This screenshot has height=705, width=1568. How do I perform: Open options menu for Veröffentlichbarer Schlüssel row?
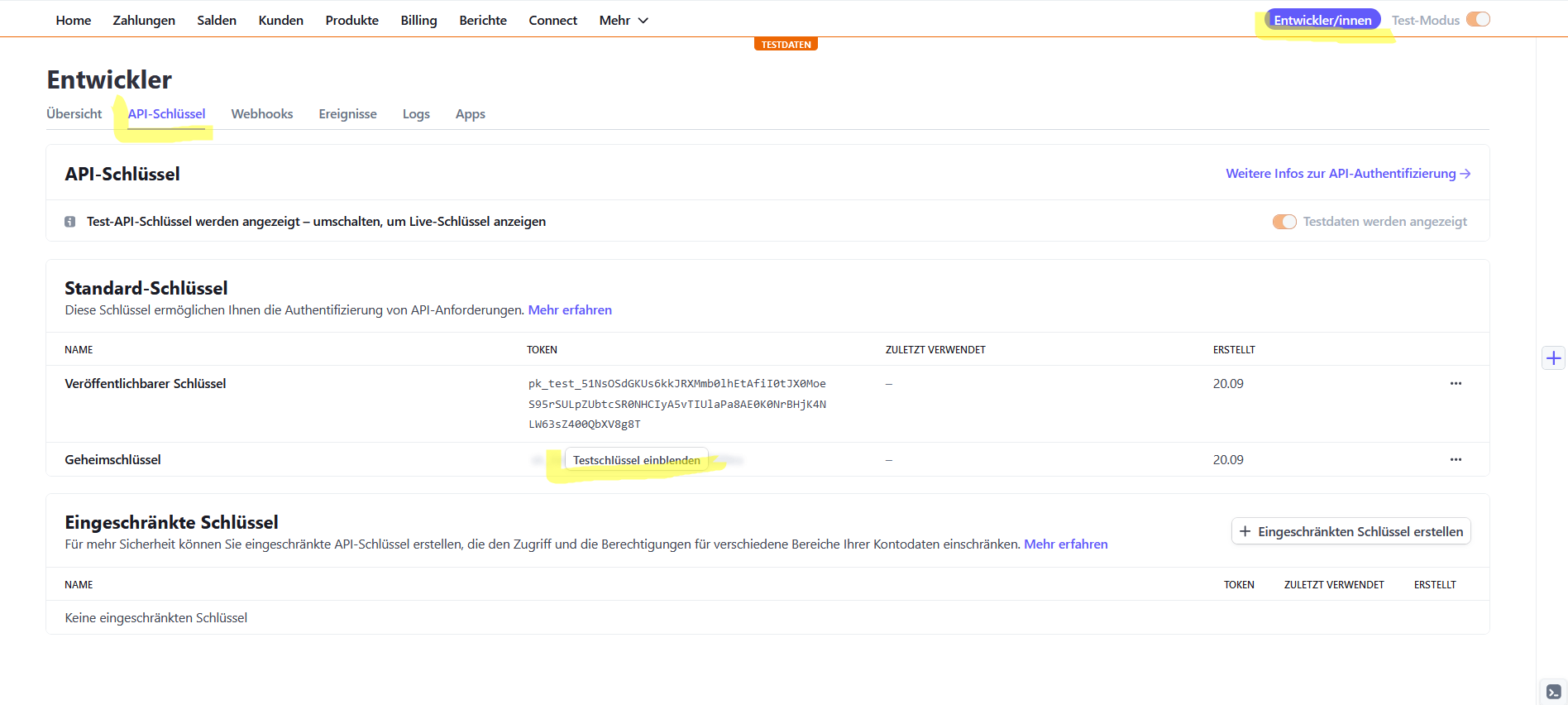coord(1455,384)
